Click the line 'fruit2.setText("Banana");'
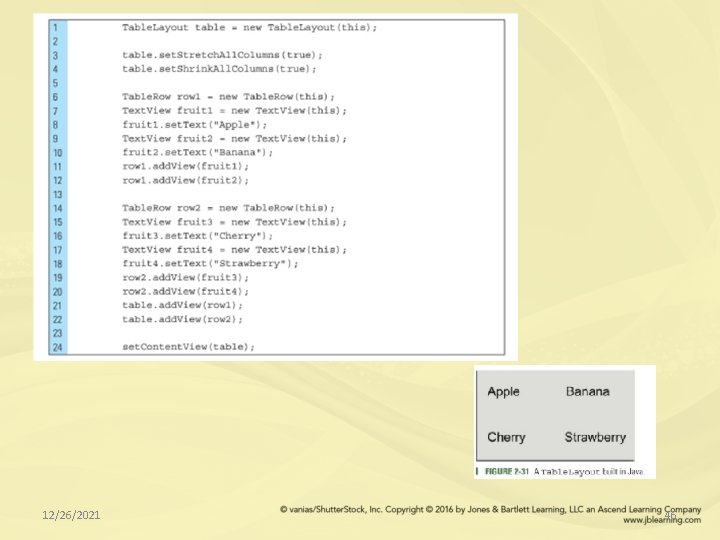This screenshot has height=540, width=720. tap(197, 152)
